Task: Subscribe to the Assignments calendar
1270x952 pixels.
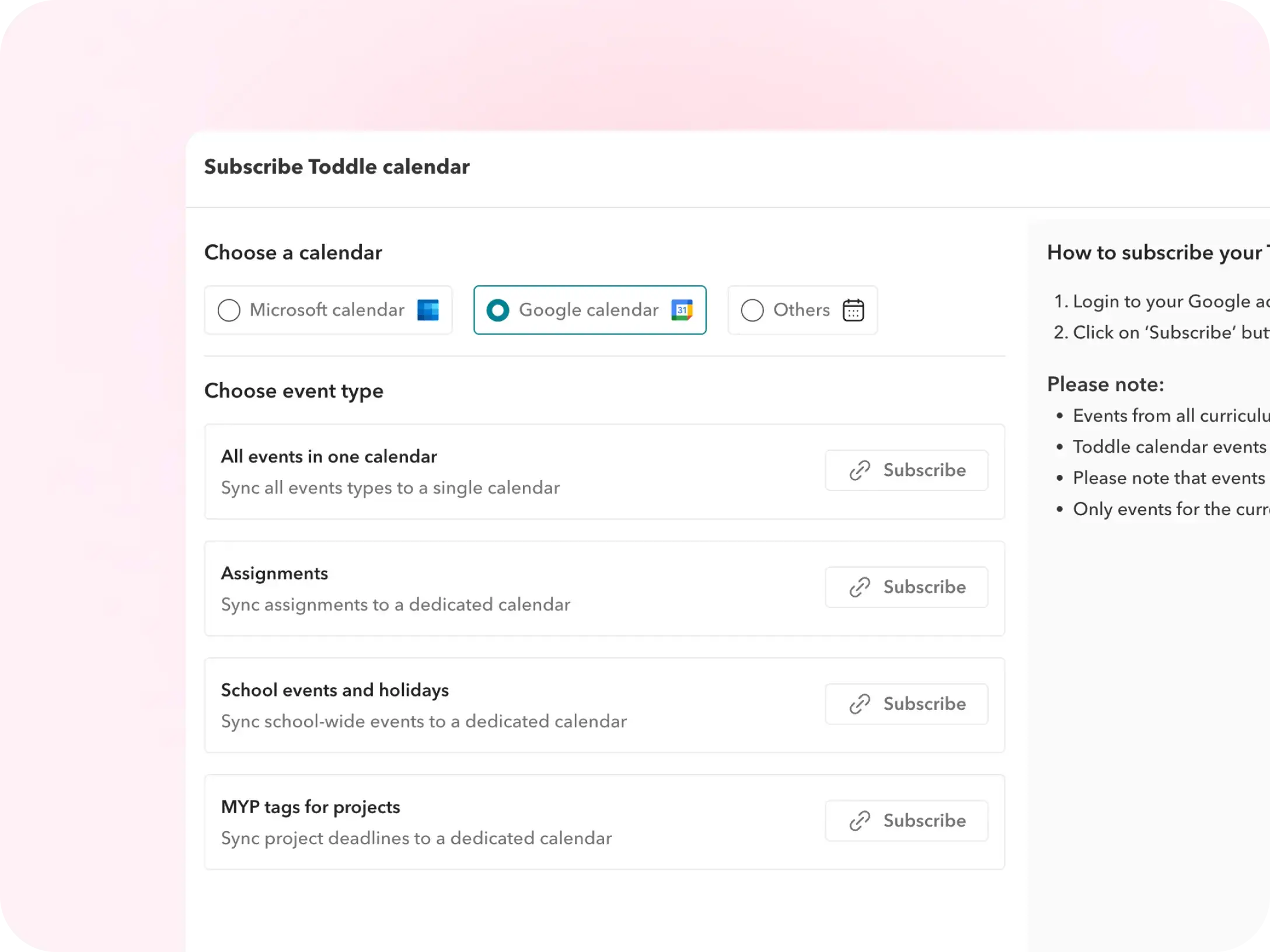Action: tap(906, 587)
